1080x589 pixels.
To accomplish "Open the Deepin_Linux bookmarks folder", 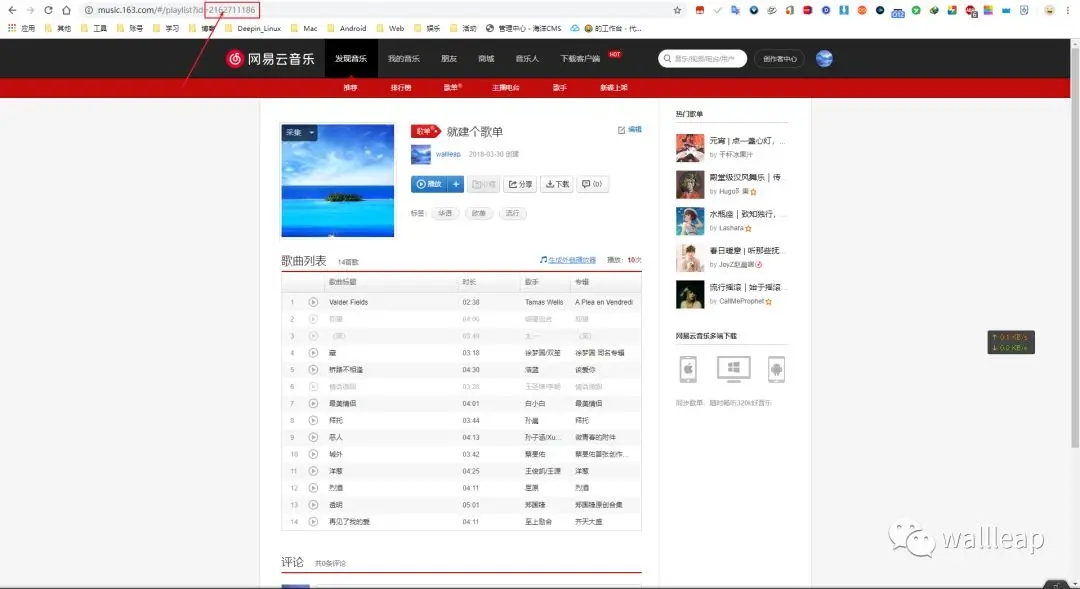I will (x=253, y=29).
